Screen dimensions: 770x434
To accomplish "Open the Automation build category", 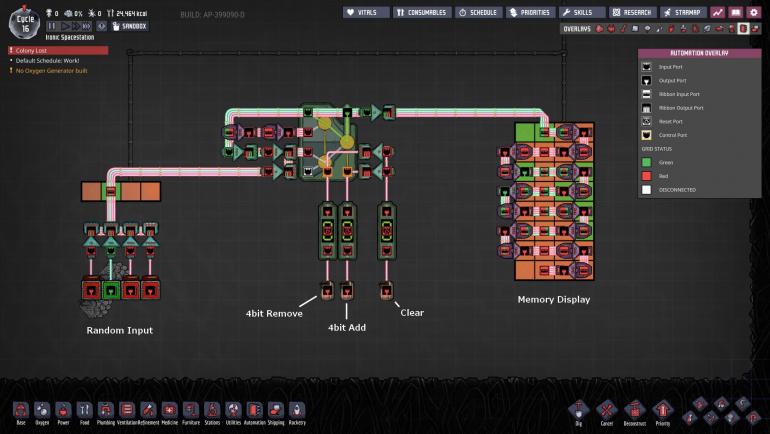I will [x=254, y=410].
